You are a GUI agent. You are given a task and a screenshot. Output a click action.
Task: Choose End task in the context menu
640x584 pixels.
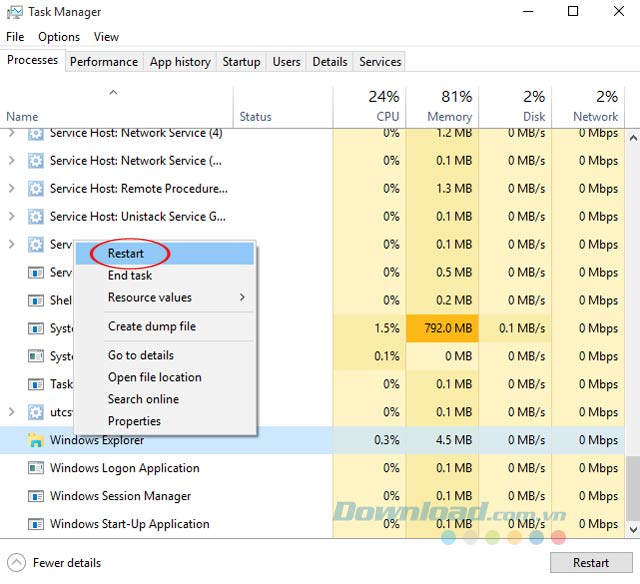pyautogui.click(x=165, y=275)
